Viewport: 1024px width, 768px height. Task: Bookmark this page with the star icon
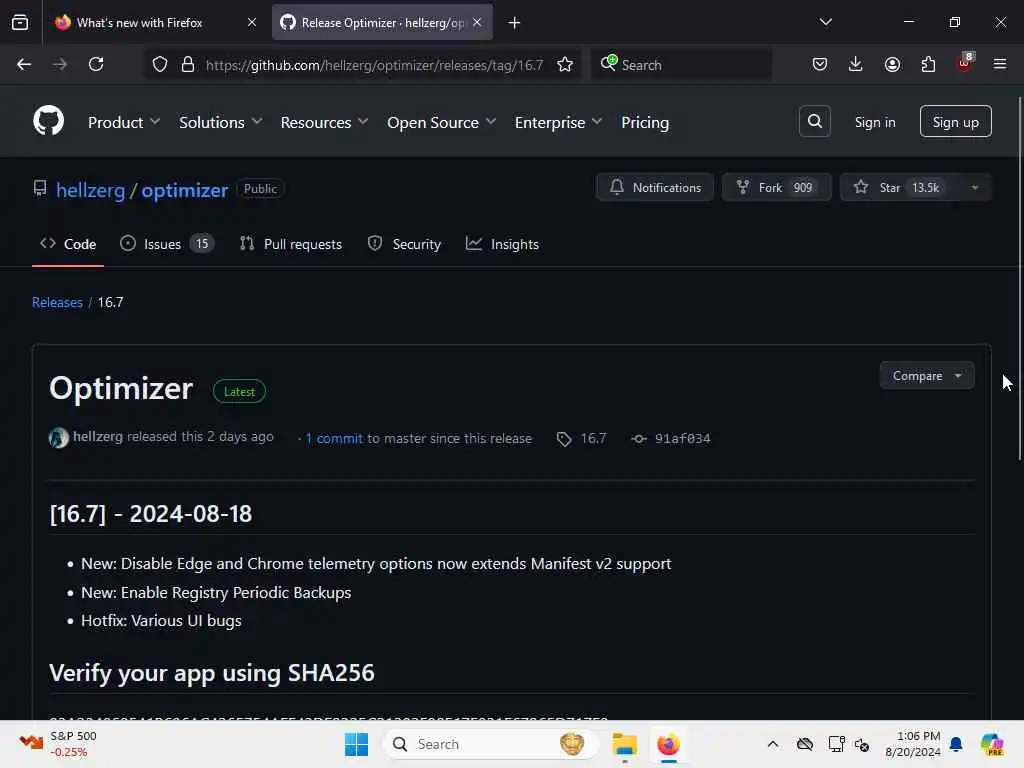pyautogui.click(x=565, y=65)
